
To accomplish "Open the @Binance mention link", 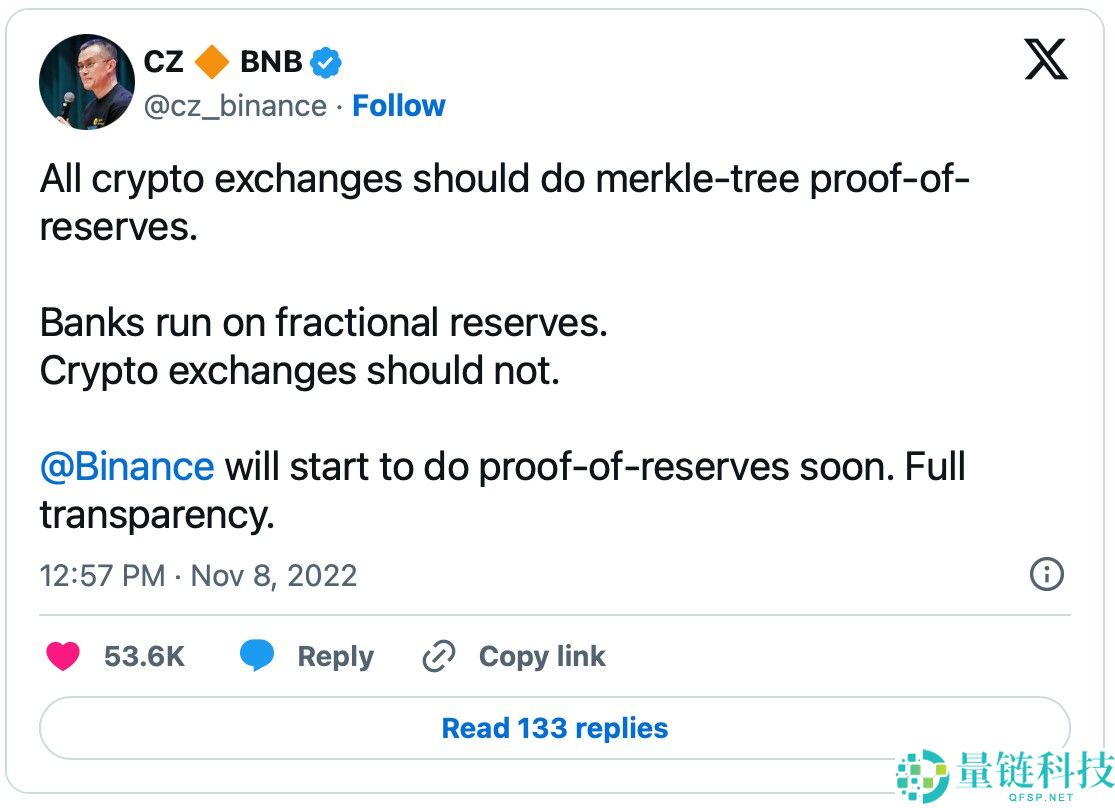I will click(x=127, y=467).
